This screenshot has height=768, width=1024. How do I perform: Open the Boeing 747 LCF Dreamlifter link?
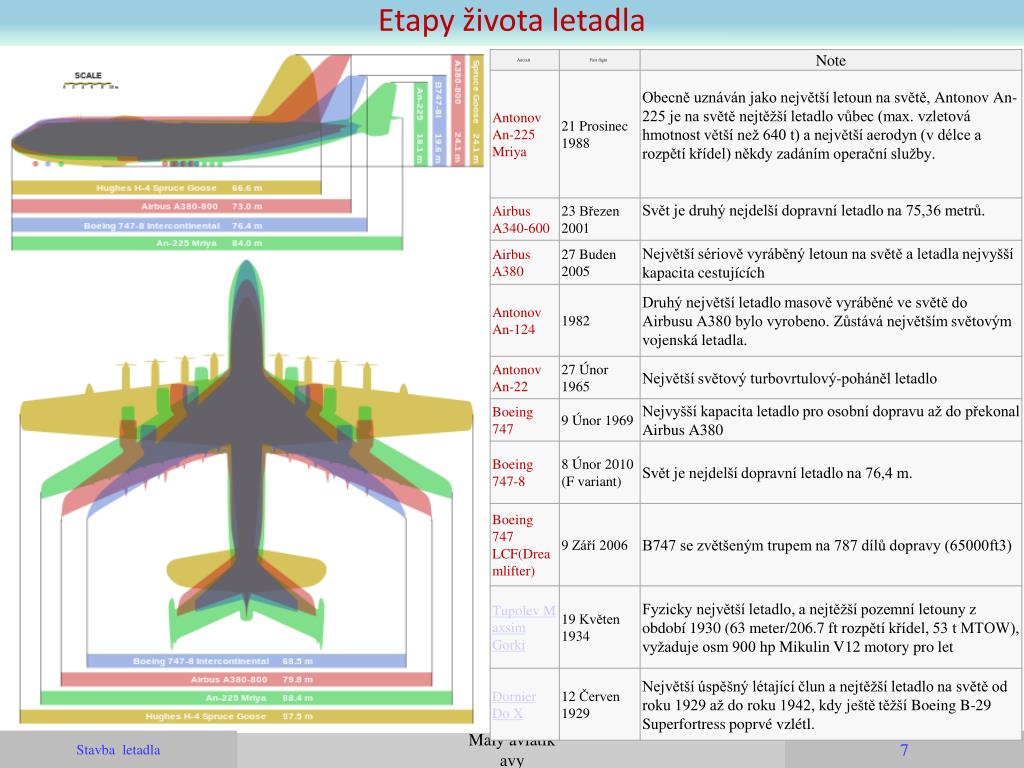point(521,545)
